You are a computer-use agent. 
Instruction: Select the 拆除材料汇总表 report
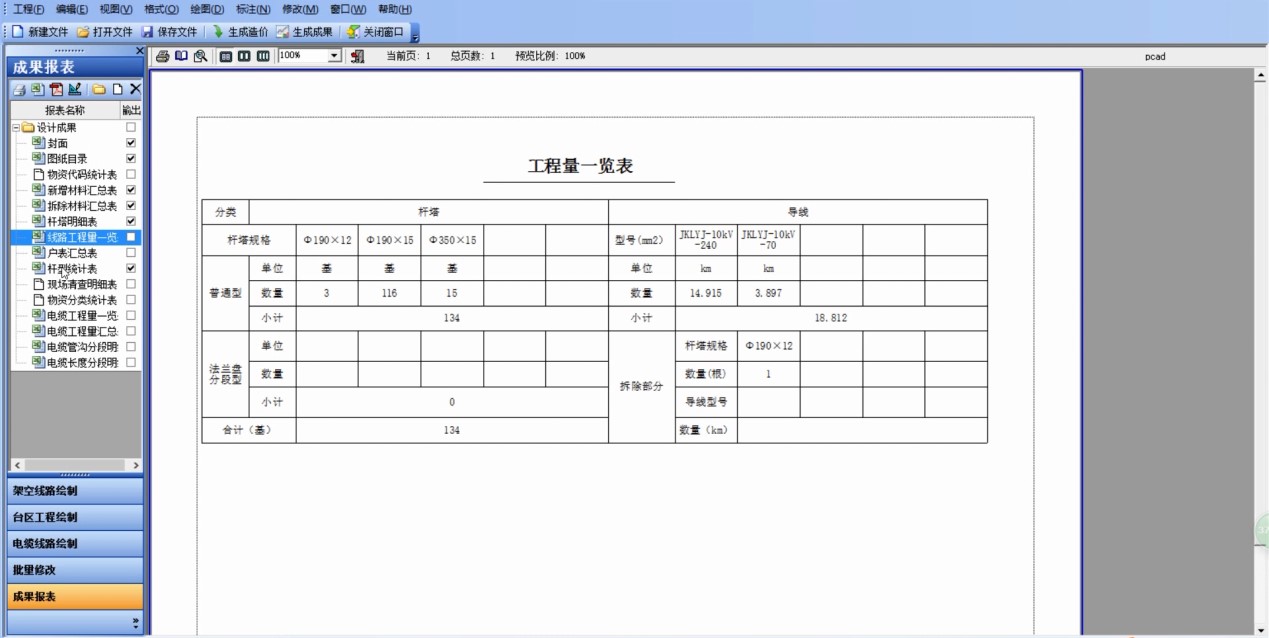coord(82,206)
